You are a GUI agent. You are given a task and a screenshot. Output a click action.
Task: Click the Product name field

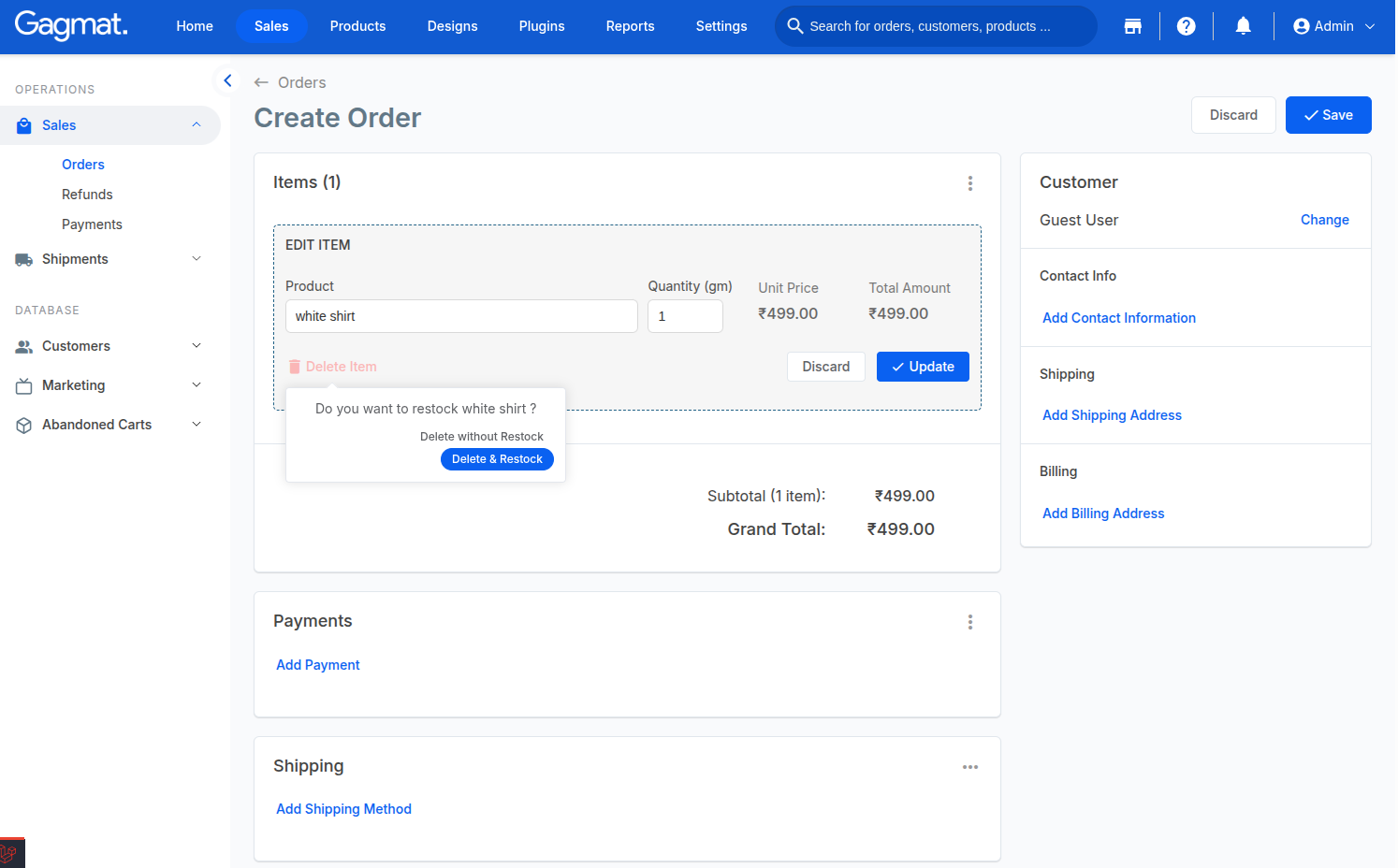(461, 316)
